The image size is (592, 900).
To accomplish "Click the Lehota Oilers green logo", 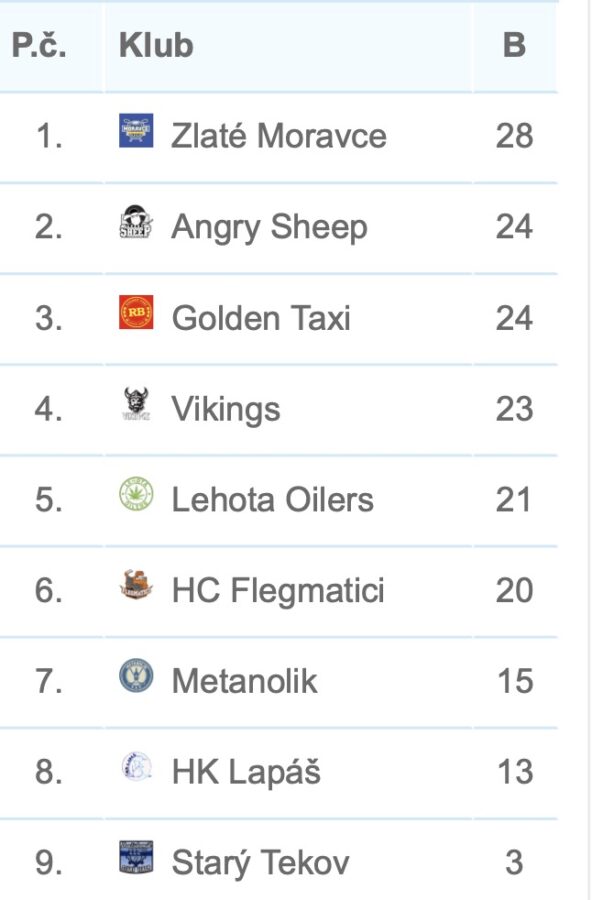I will click(136, 494).
